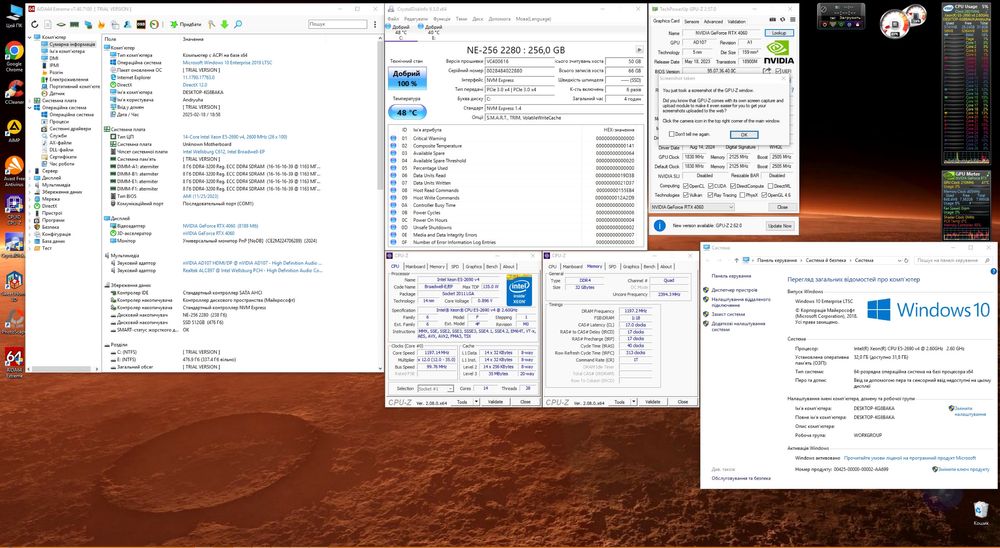Open CCleaner desktop shortcut
This screenshot has width=1000, height=548.
[13, 93]
